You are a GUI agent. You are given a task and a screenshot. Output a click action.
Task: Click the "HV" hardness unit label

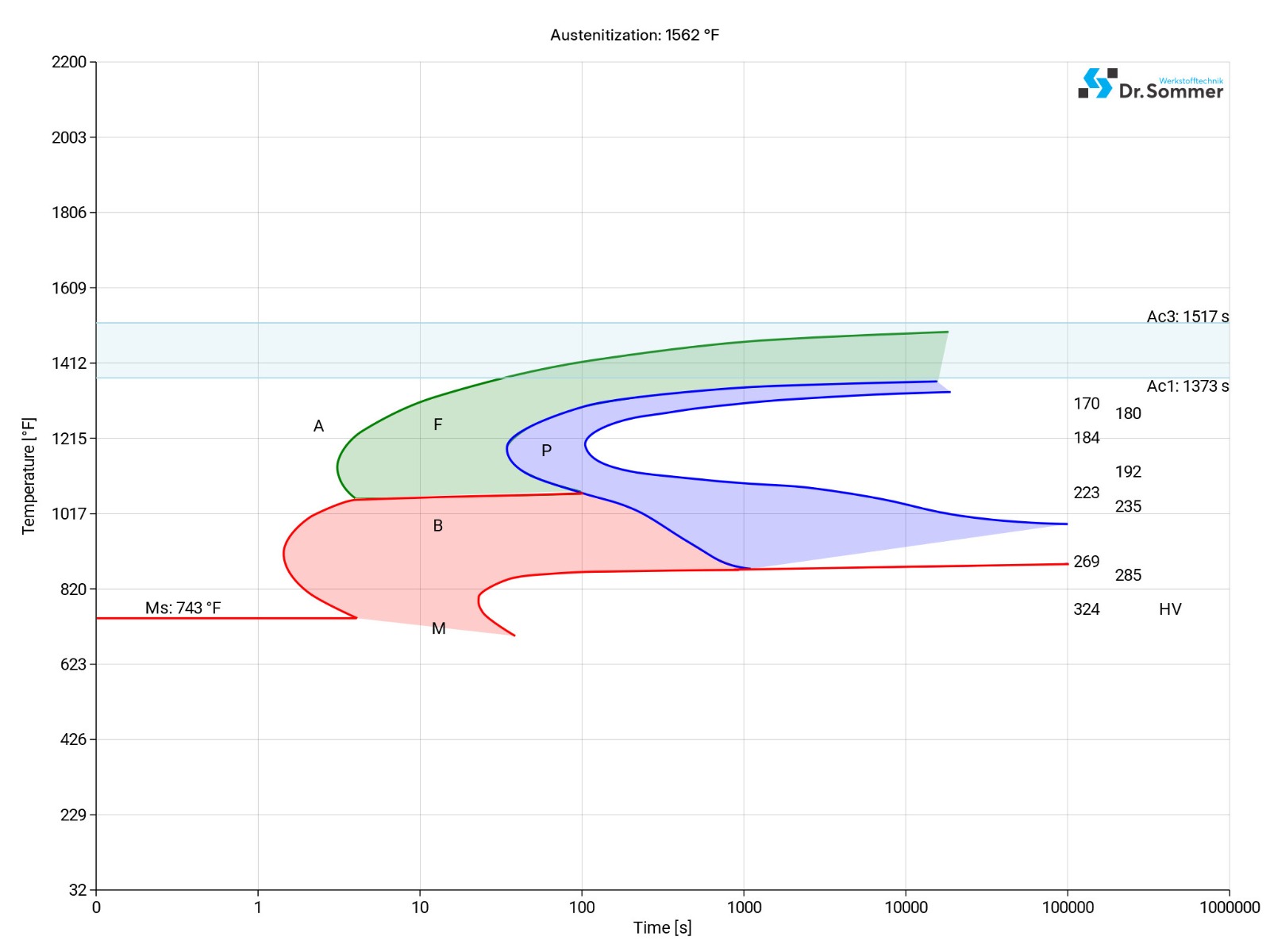(x=1170, y=609)
